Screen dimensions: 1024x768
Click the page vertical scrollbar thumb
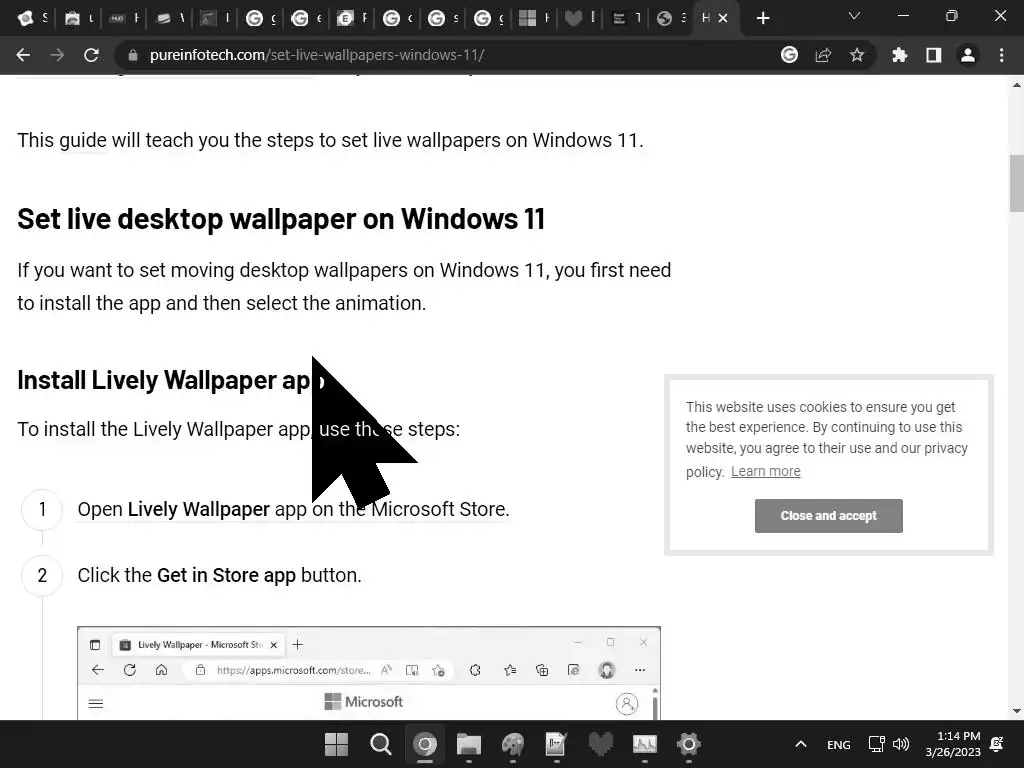[x=1017, y=184]
